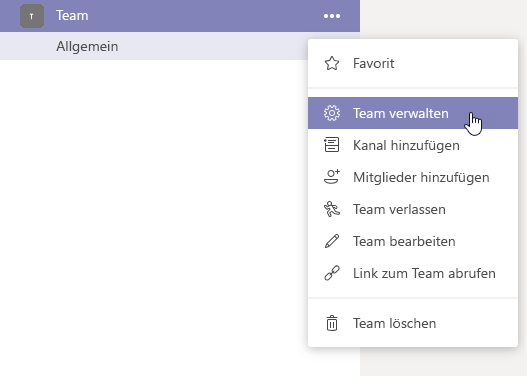Choose Team bearbeiten from the context menu
This screenshot has width=527, height=376.
pyautogui.click(x=413, y=241)
